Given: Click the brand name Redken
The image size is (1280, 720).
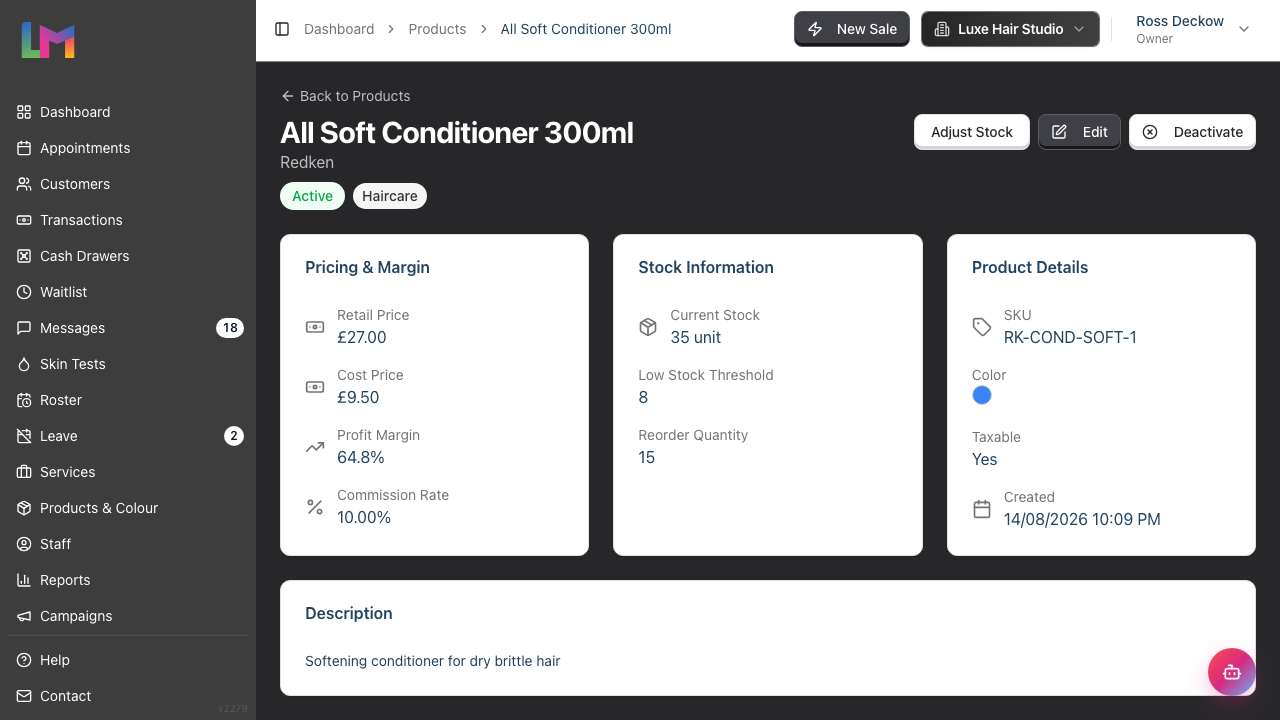Looking at the screenshot, I should pos(307,162).
